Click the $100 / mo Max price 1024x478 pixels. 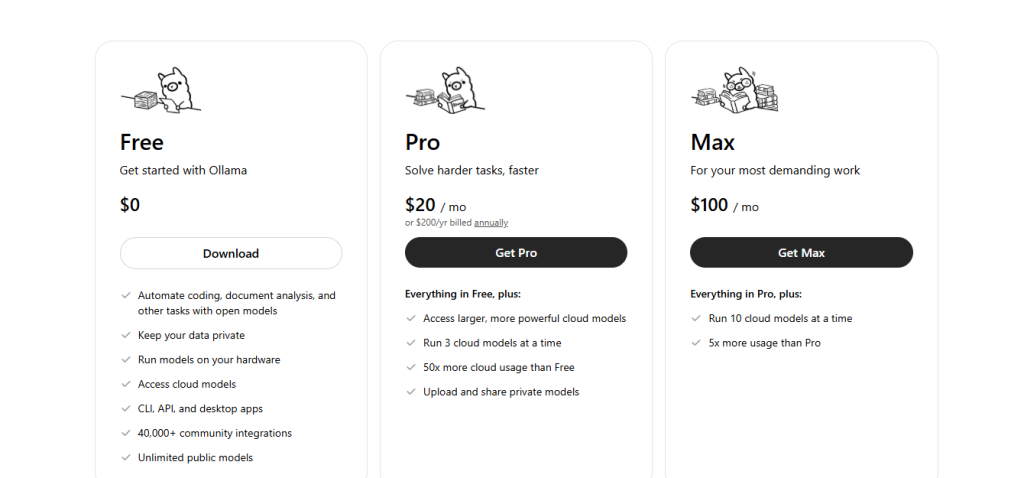(724, 206)
